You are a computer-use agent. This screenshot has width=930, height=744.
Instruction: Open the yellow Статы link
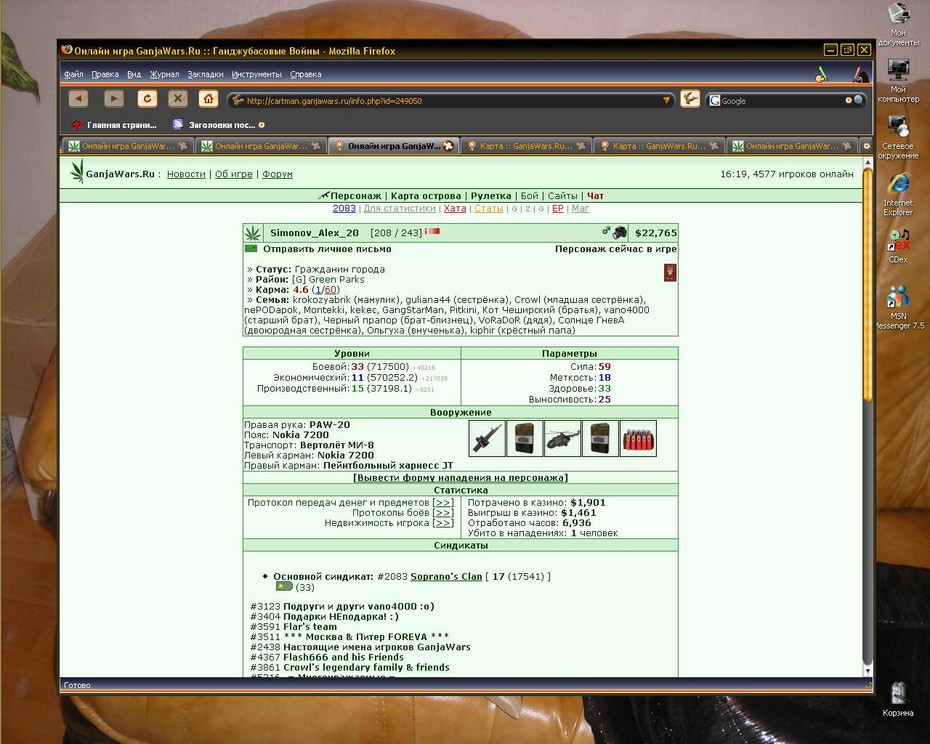tap(489, 208)
